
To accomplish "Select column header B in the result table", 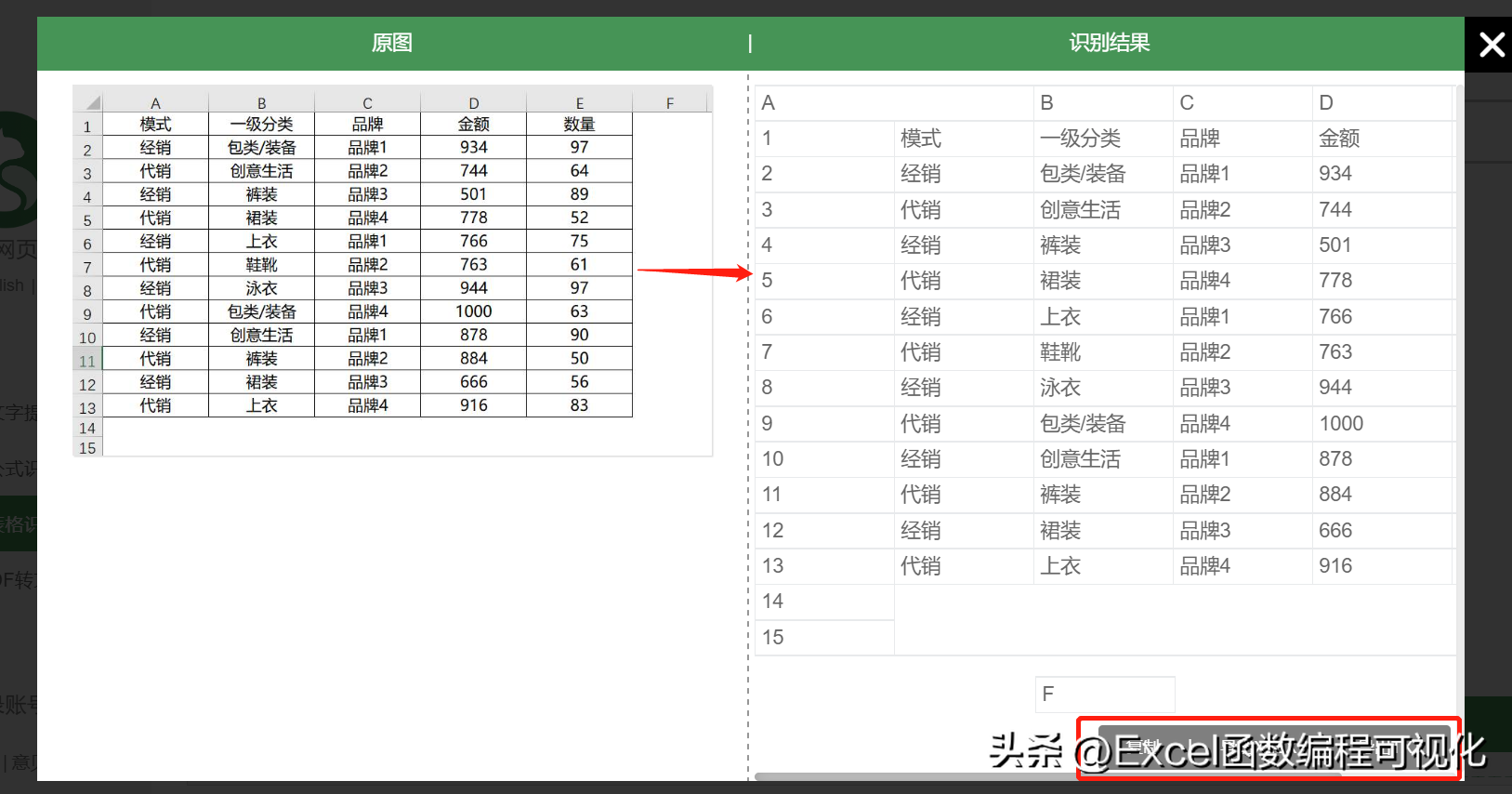I will click(x=1103, y=103).
